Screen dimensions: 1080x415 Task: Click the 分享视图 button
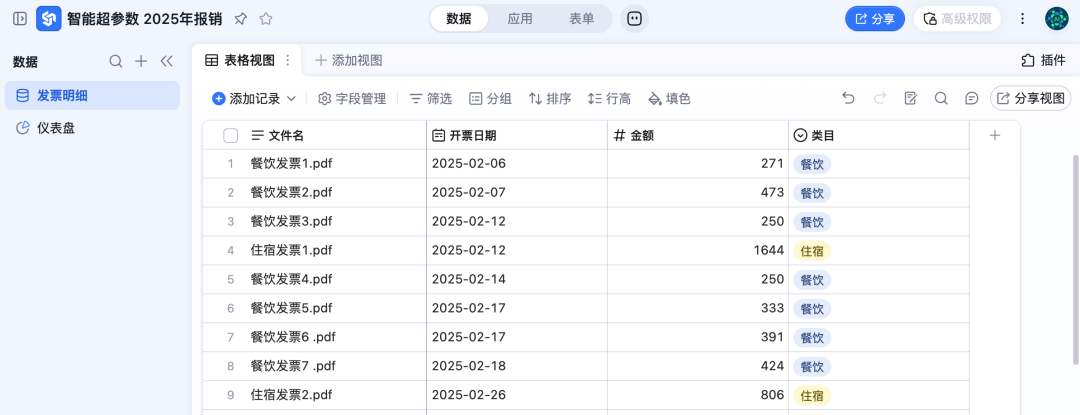tap(1030, 98)
